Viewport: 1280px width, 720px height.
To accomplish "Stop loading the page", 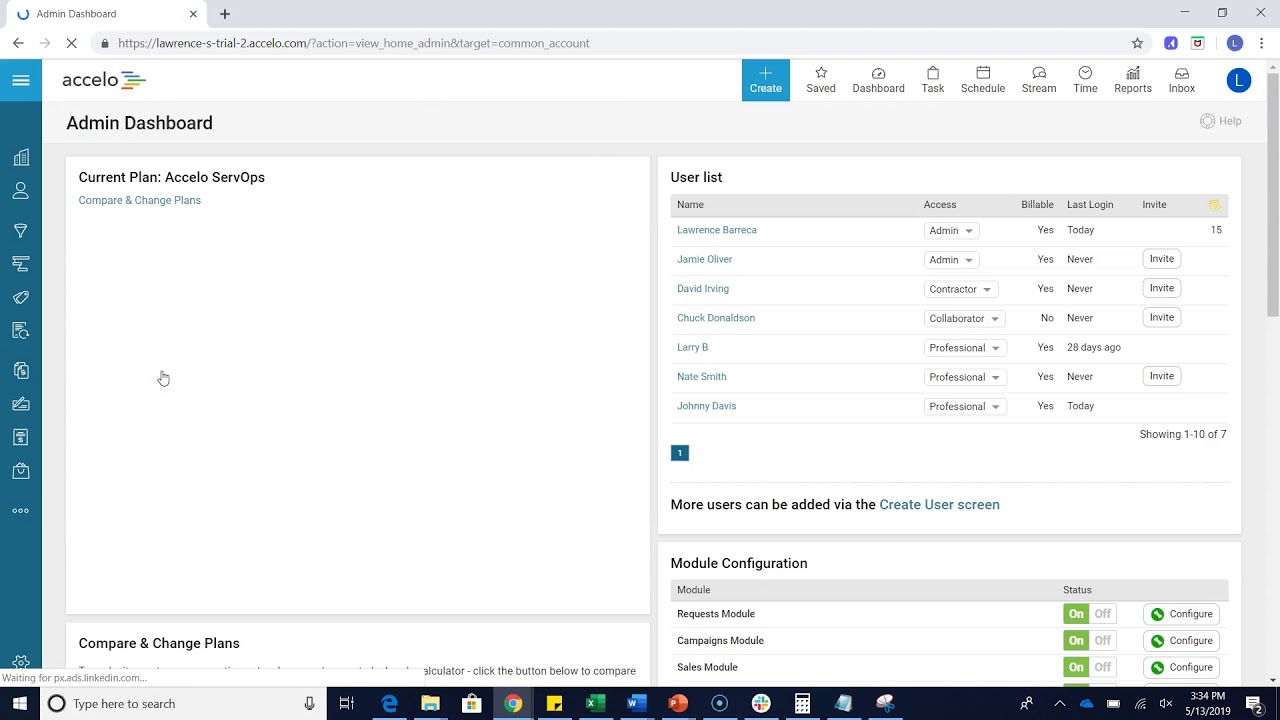I will (x=71, y=43).
